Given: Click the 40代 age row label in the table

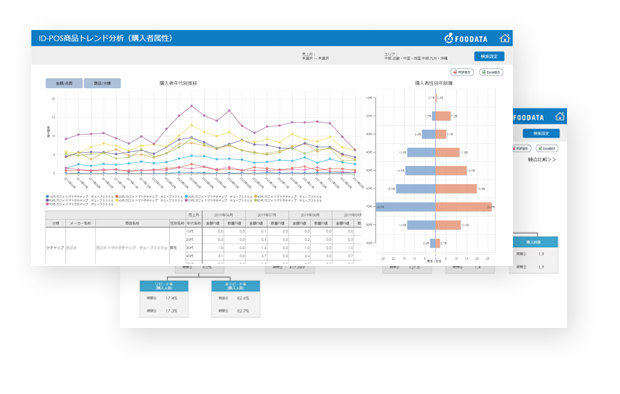Looking at the screenshot, I should tap(190, 256).
